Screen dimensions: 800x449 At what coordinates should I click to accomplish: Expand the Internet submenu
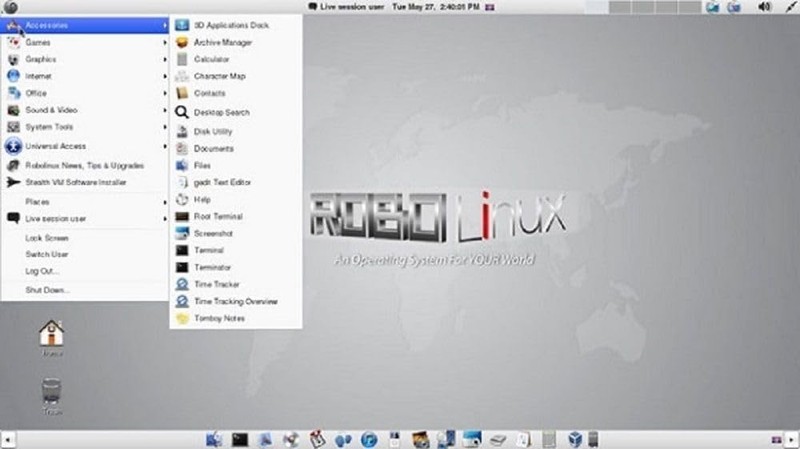click(x=86, y=76)
